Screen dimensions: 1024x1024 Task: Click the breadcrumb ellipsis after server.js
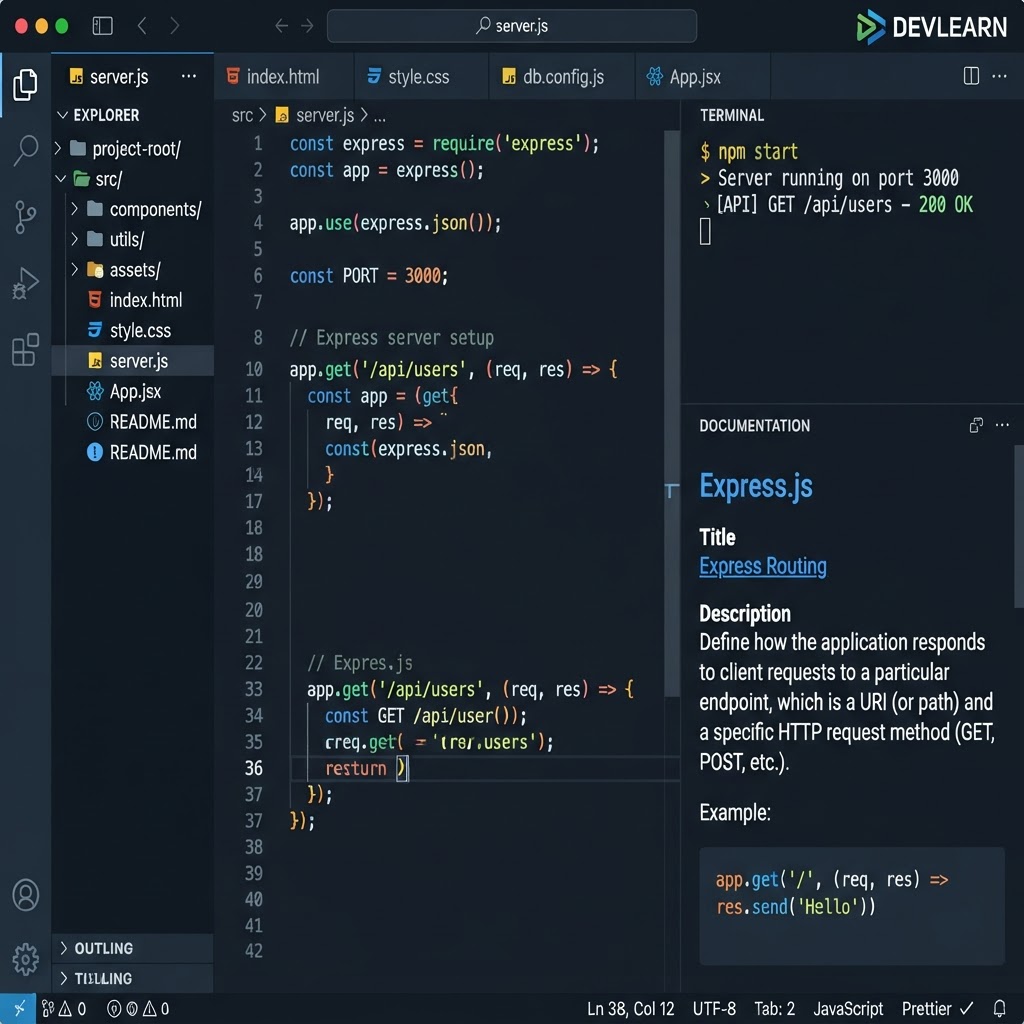click(379, 116)
